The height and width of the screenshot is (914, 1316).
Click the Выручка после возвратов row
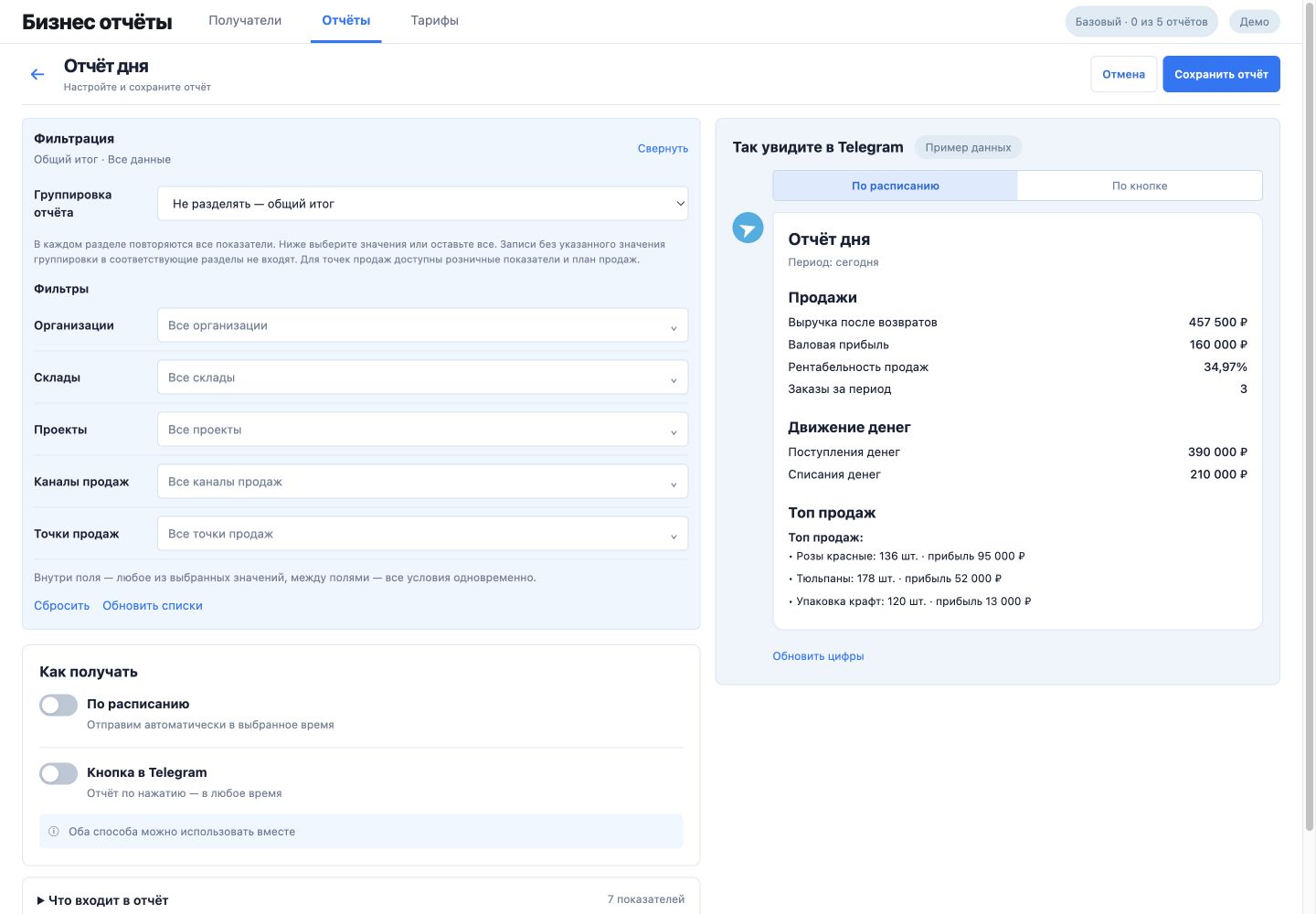(1017, 323)
